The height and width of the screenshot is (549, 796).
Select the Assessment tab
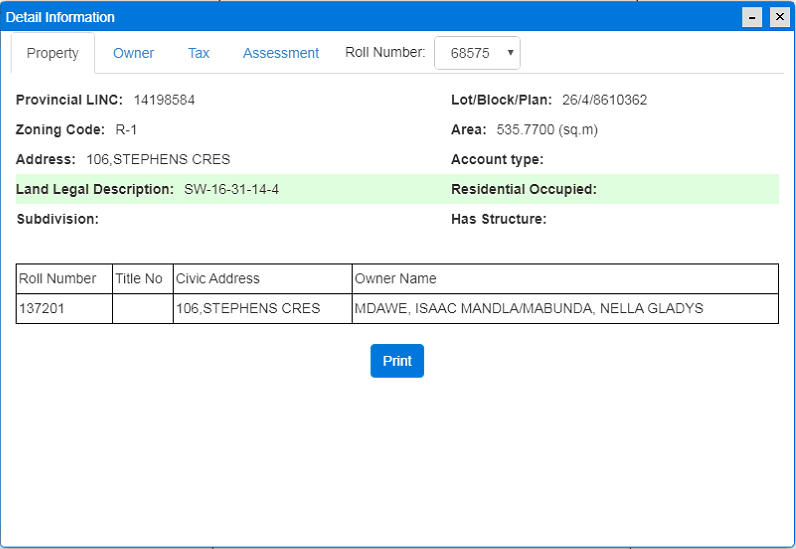[x=281, y=53]
